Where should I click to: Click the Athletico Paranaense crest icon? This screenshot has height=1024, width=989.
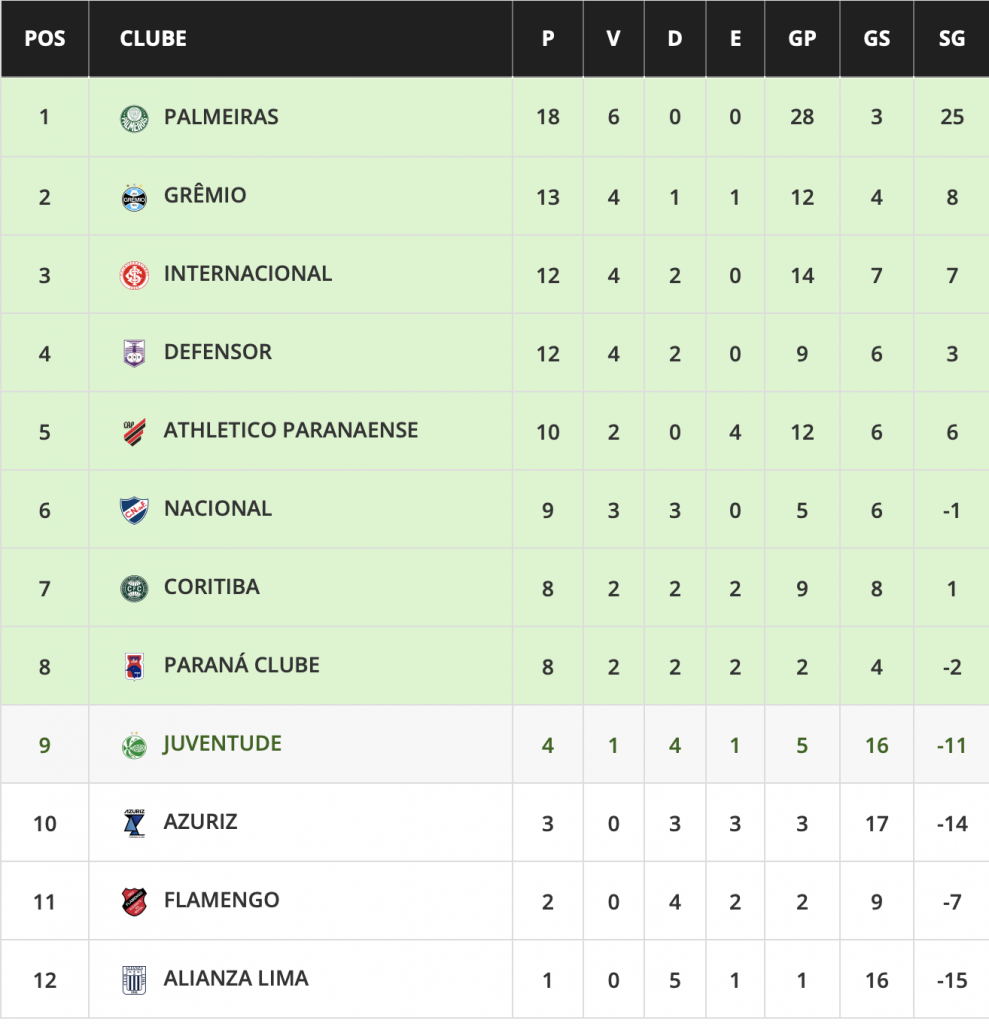[x=133, y=431]
